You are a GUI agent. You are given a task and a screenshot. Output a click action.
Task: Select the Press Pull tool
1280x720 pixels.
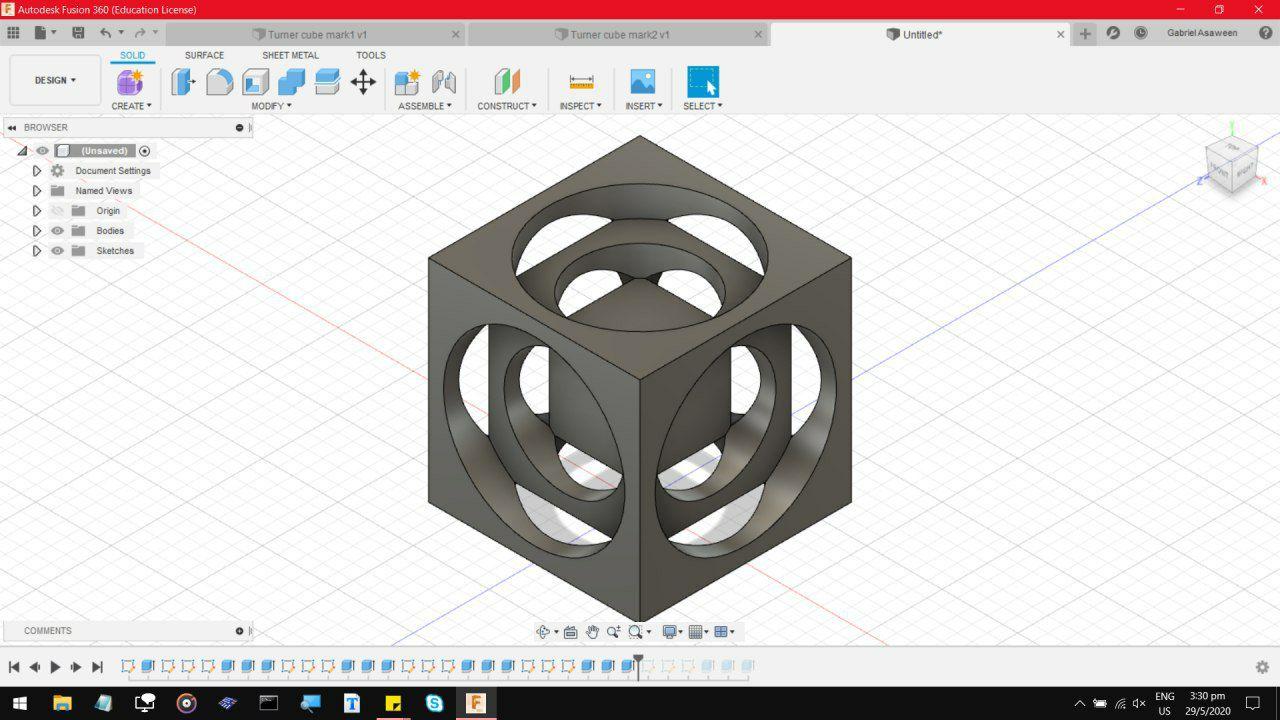pos(183,82)
